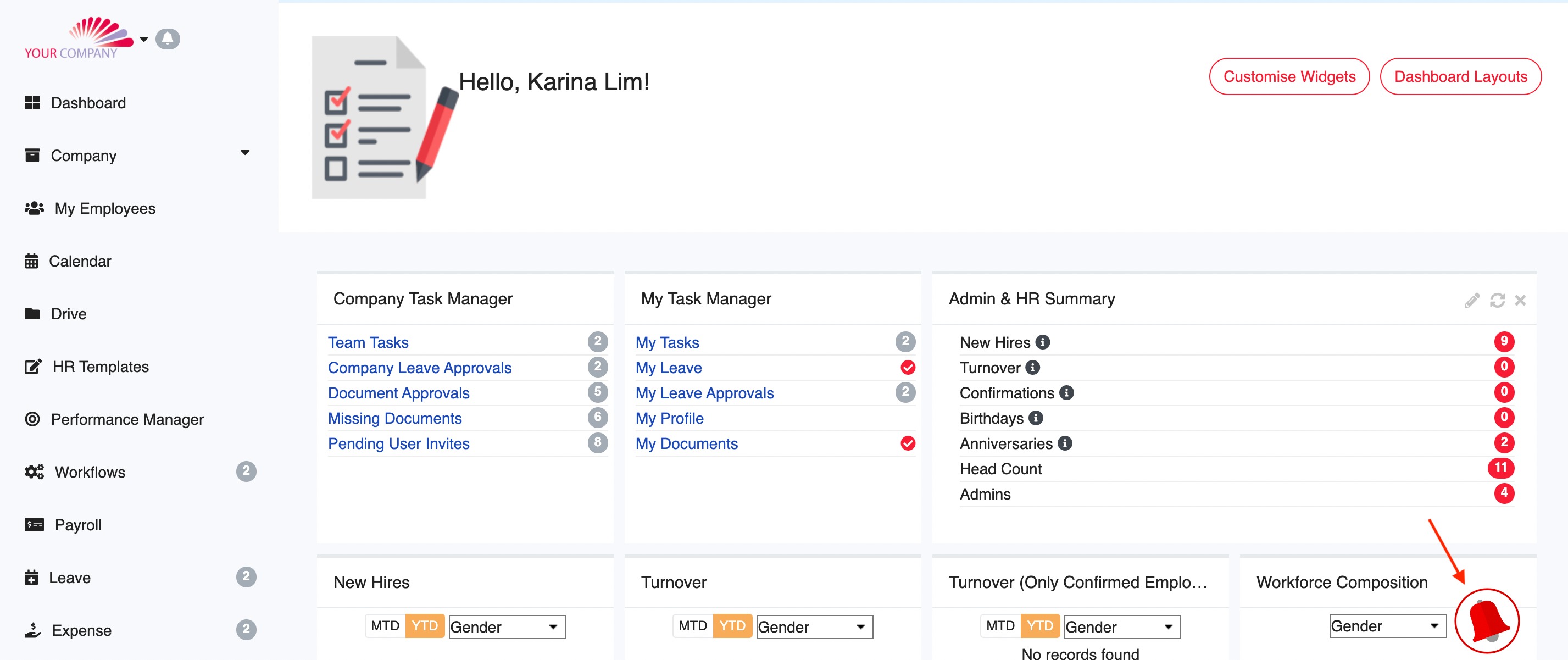This screenshot has width=1568, height=660.
Task: Refresh the Admin & HR Summary widget
Action: [x=1497, y=300]
